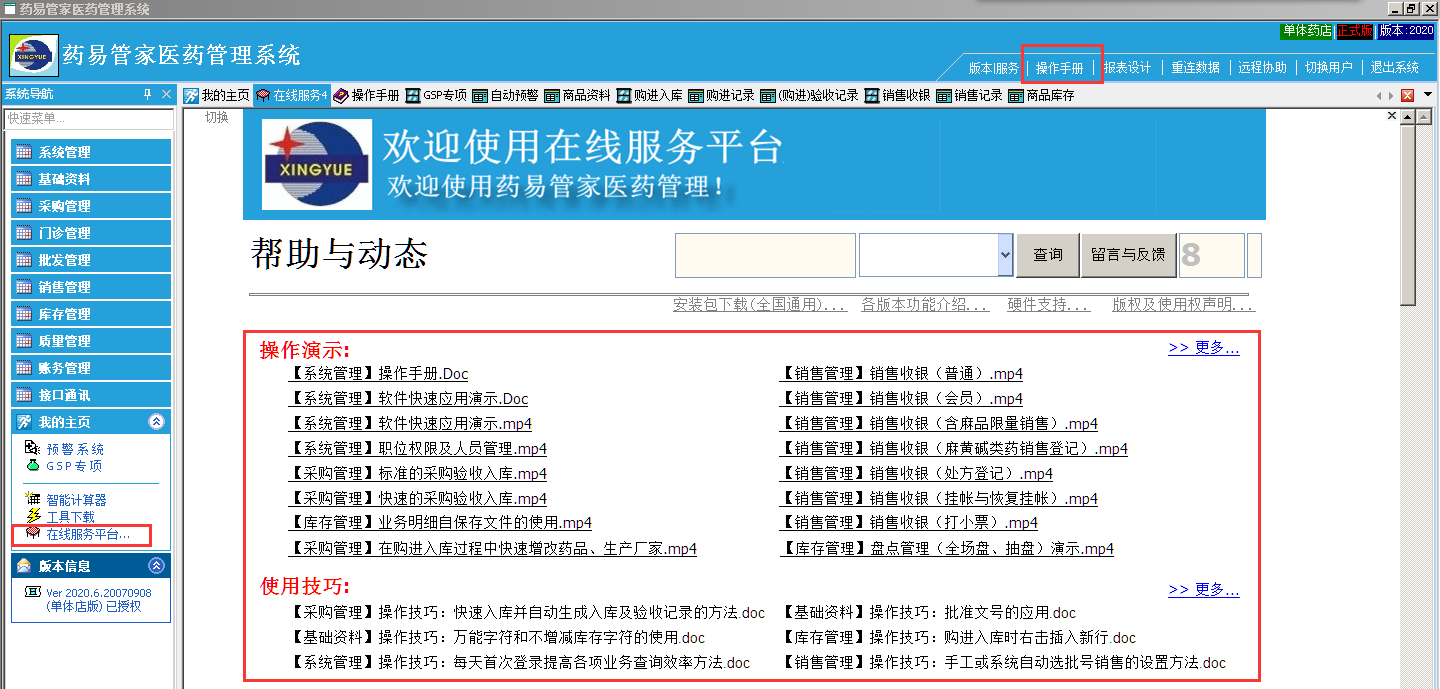The height and width of the screenshot is (689, 1440).
Task: Click the search keyword text box beside combo
Action: [765, 255]
